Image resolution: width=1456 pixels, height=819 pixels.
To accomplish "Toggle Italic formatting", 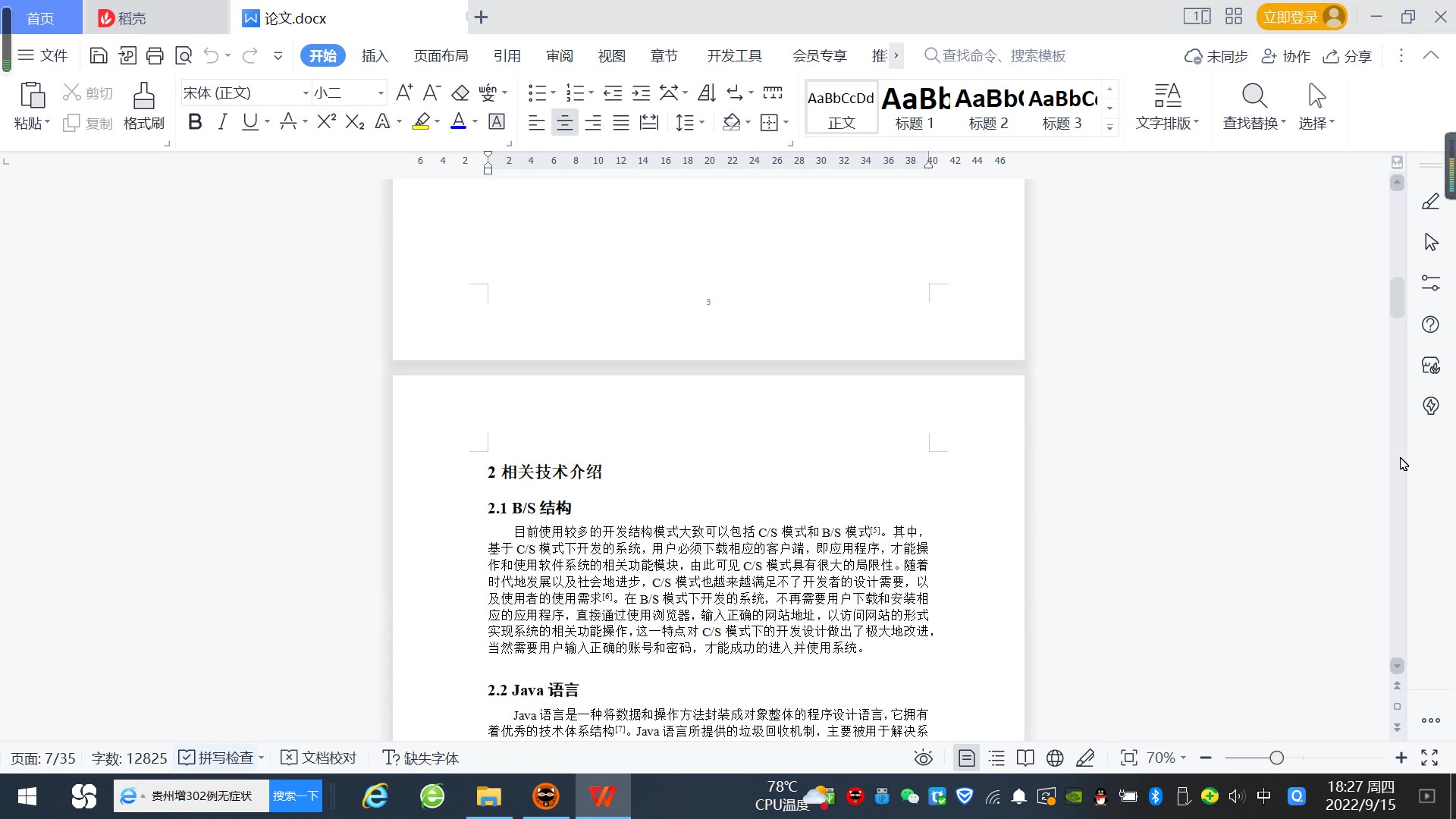I will pyautogui.click(x=222, y=122).
